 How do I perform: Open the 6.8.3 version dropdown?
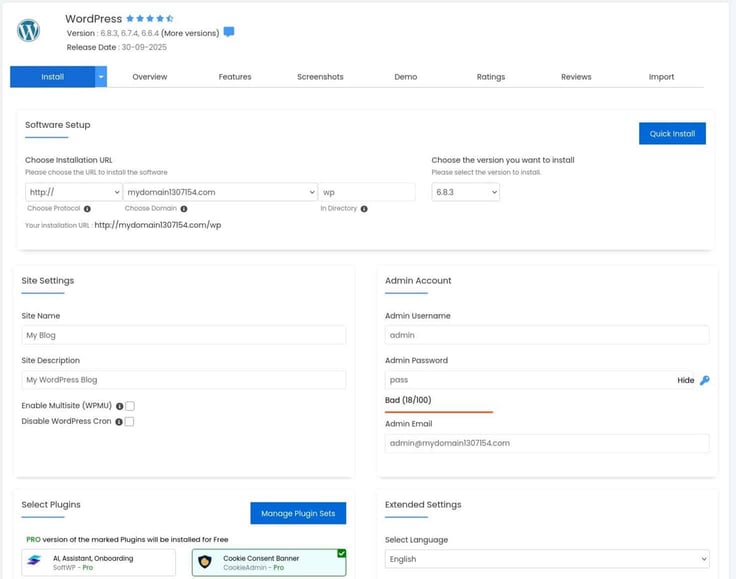[x=466, y=192]
